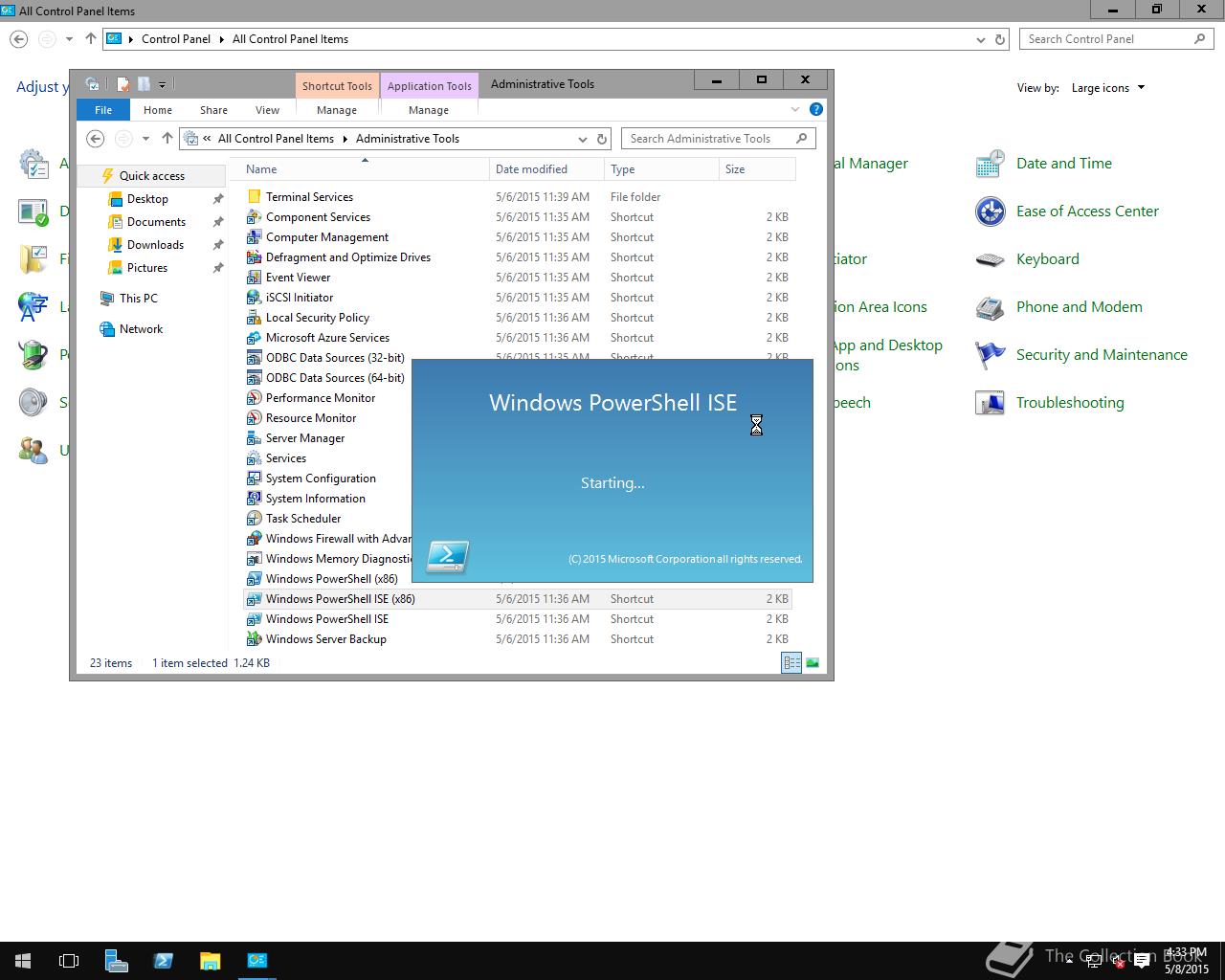The width and height of the screenshot is (1225, 980).
Task: Go up one level in Administrative Tools
Action: (167, 139)
